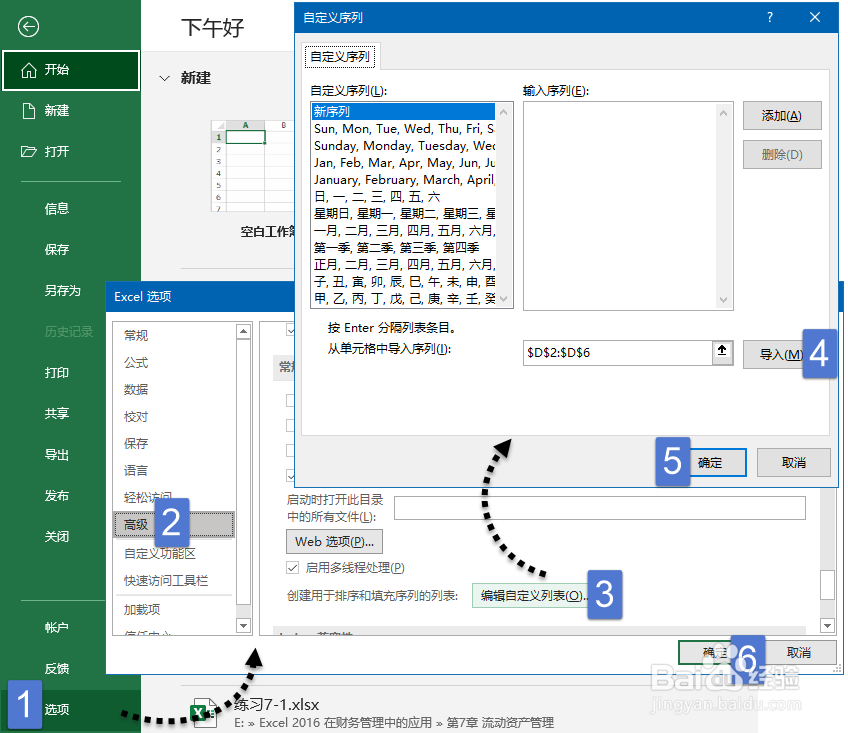
Task: Open the 打开 item in the sidebar
Action: [56, 151]
